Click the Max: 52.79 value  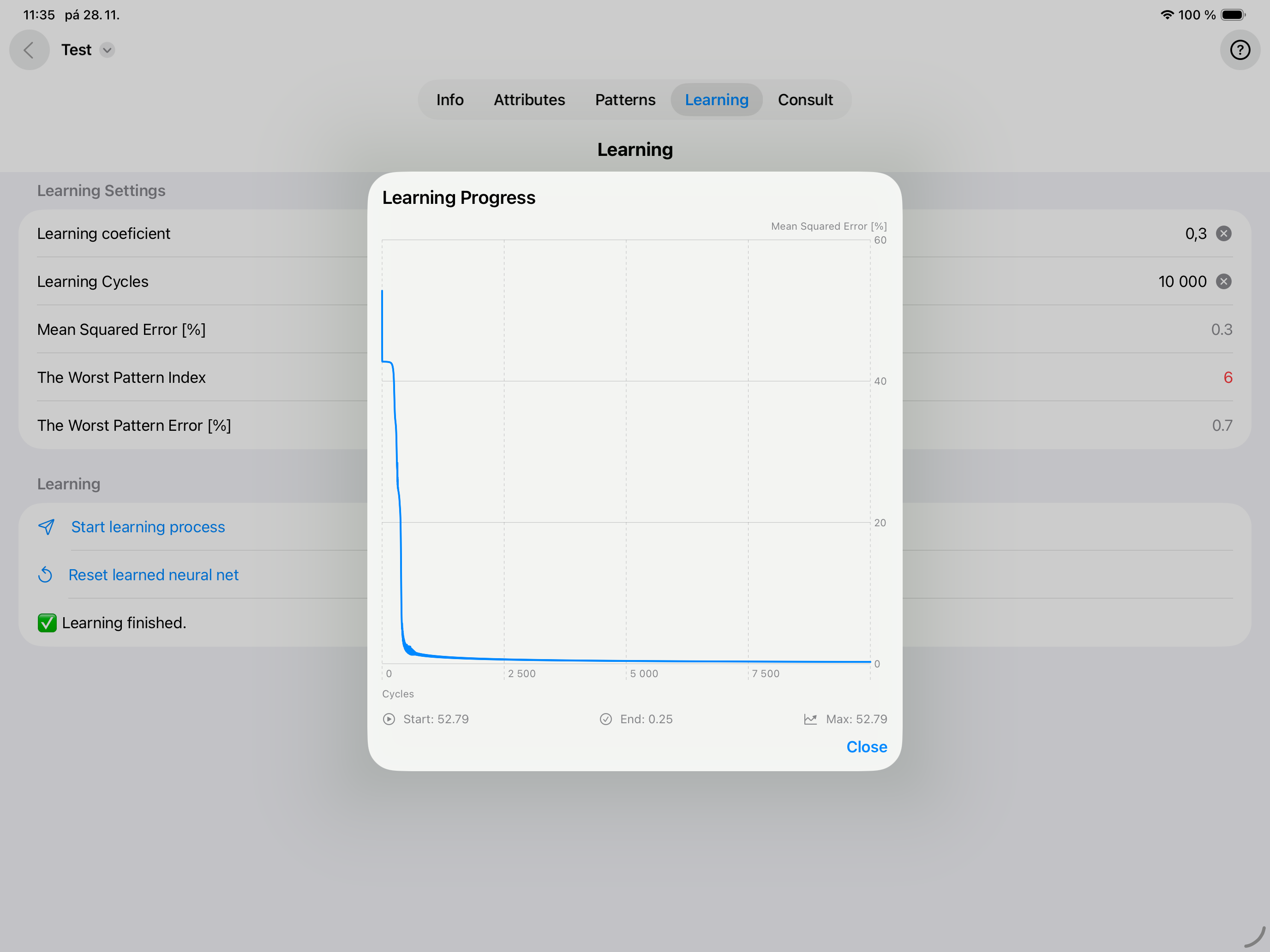pyautogui.click(x=856, y=719)
